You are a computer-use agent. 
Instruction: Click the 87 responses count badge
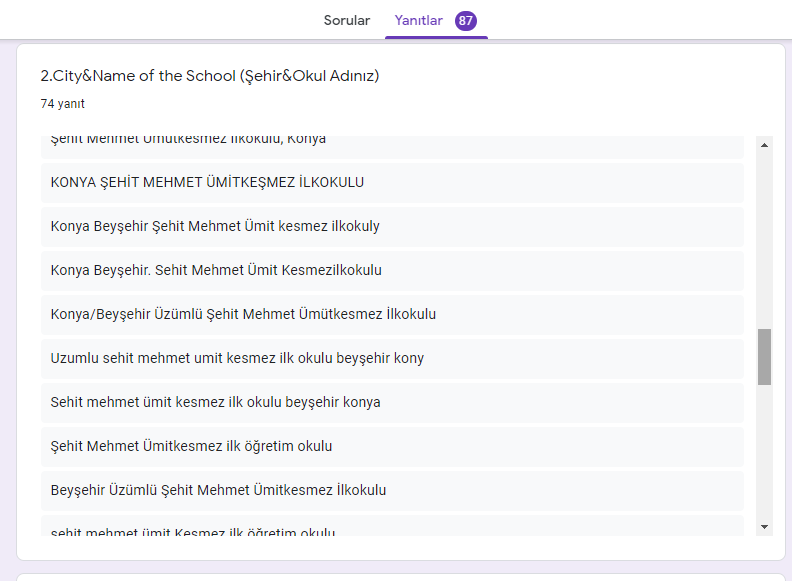click(465, 21)
